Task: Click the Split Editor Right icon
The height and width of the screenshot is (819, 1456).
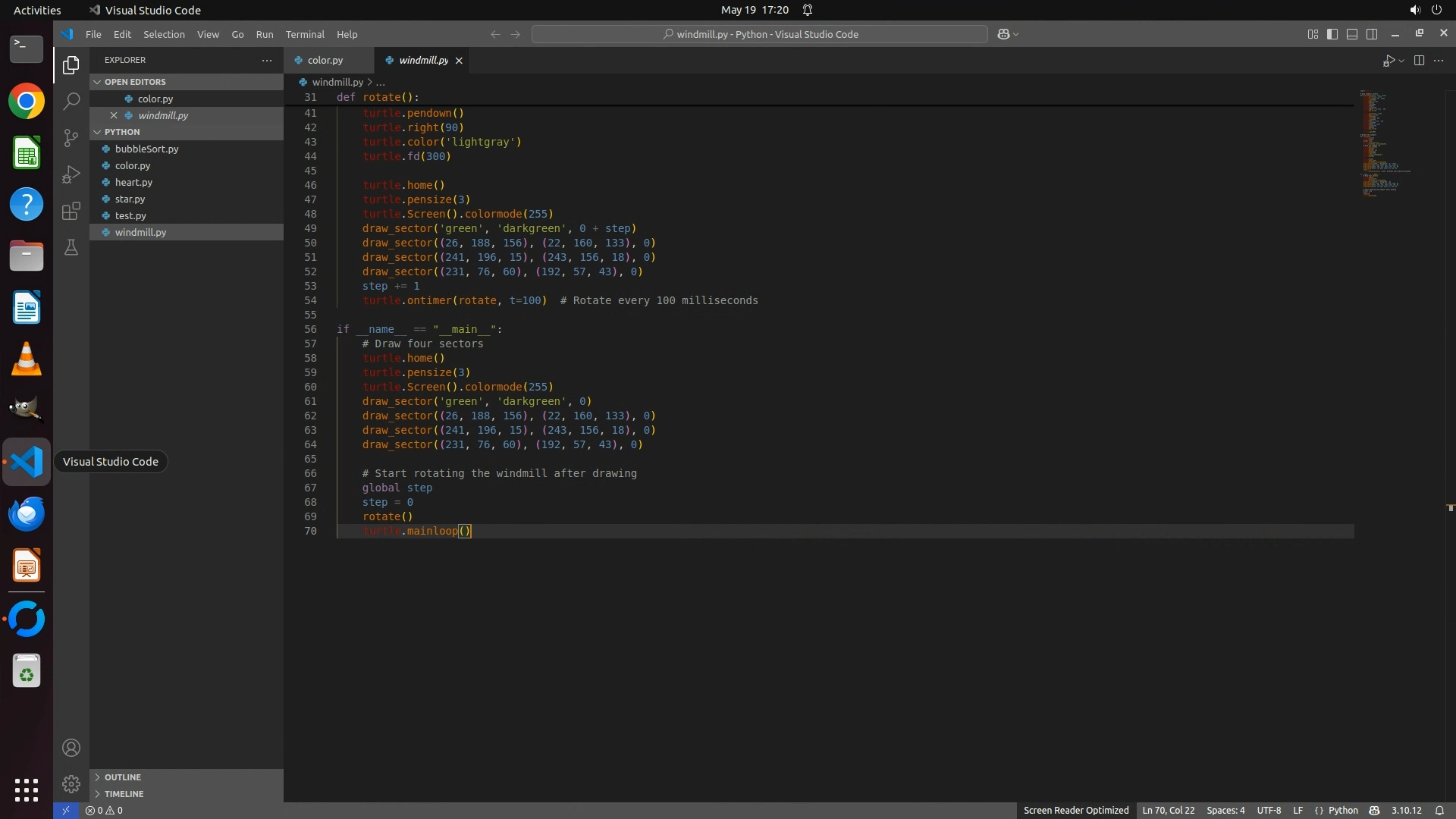Action: click(x=1419, y=61)
